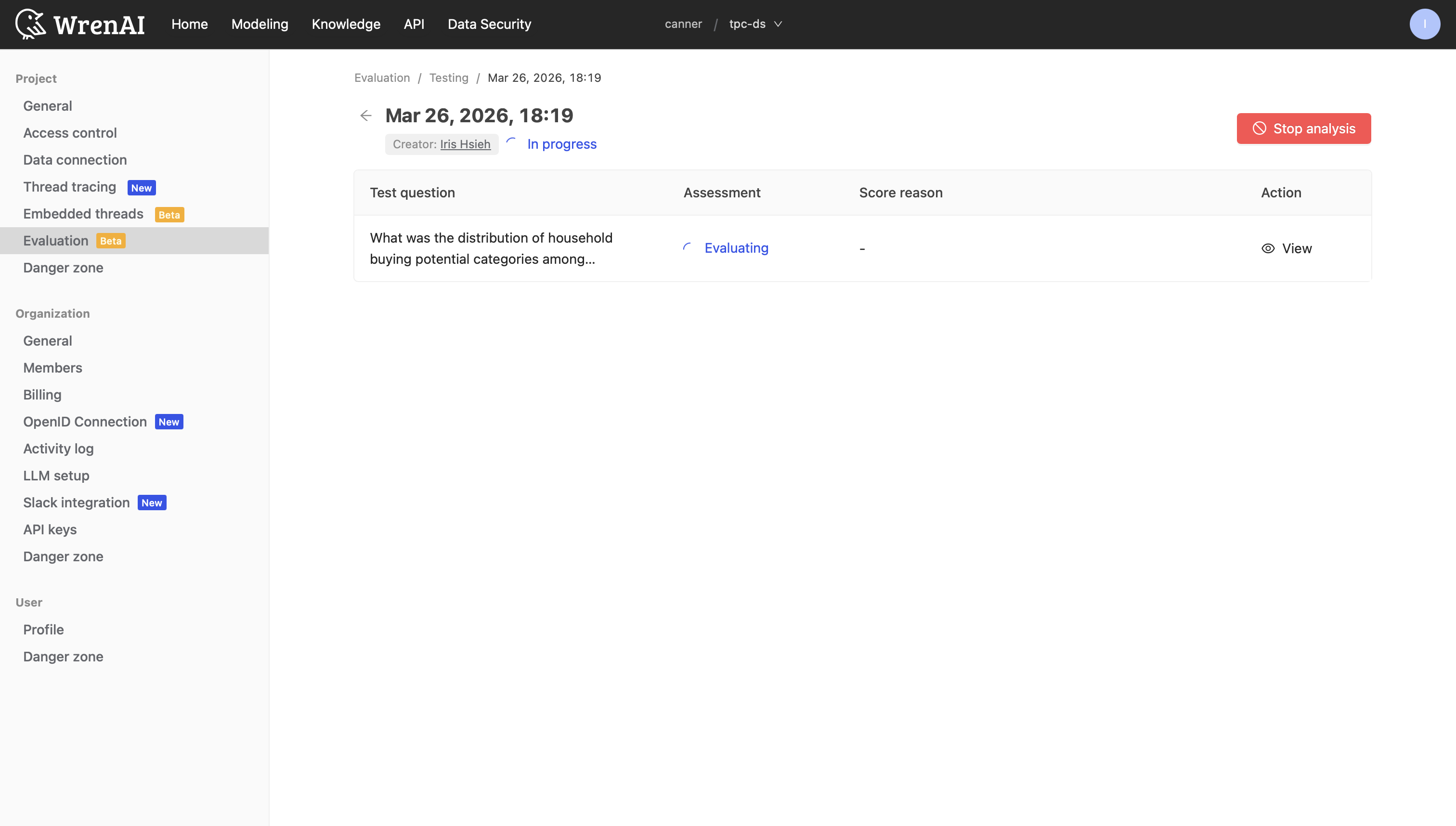Open the Iris Hsieh creator link
1456x826 pixels.
[465, 144]
